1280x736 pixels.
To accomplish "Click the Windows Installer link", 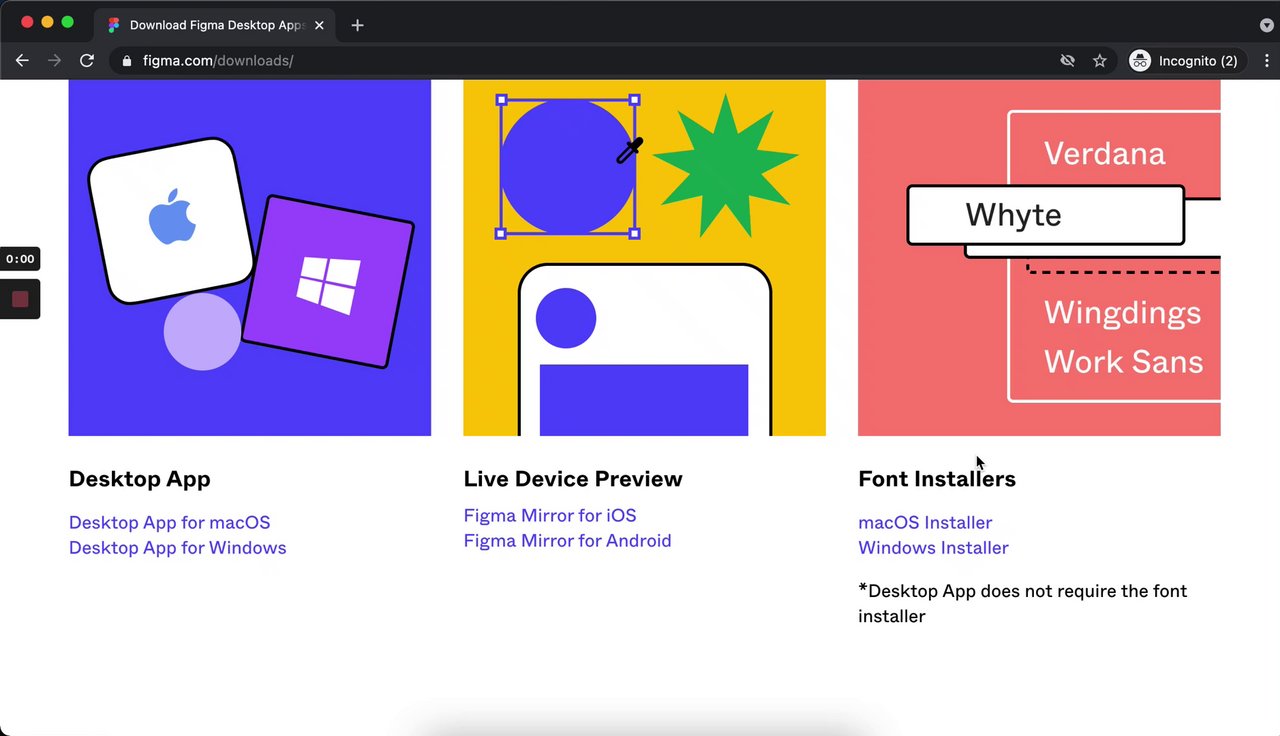I will click(933, 548).
